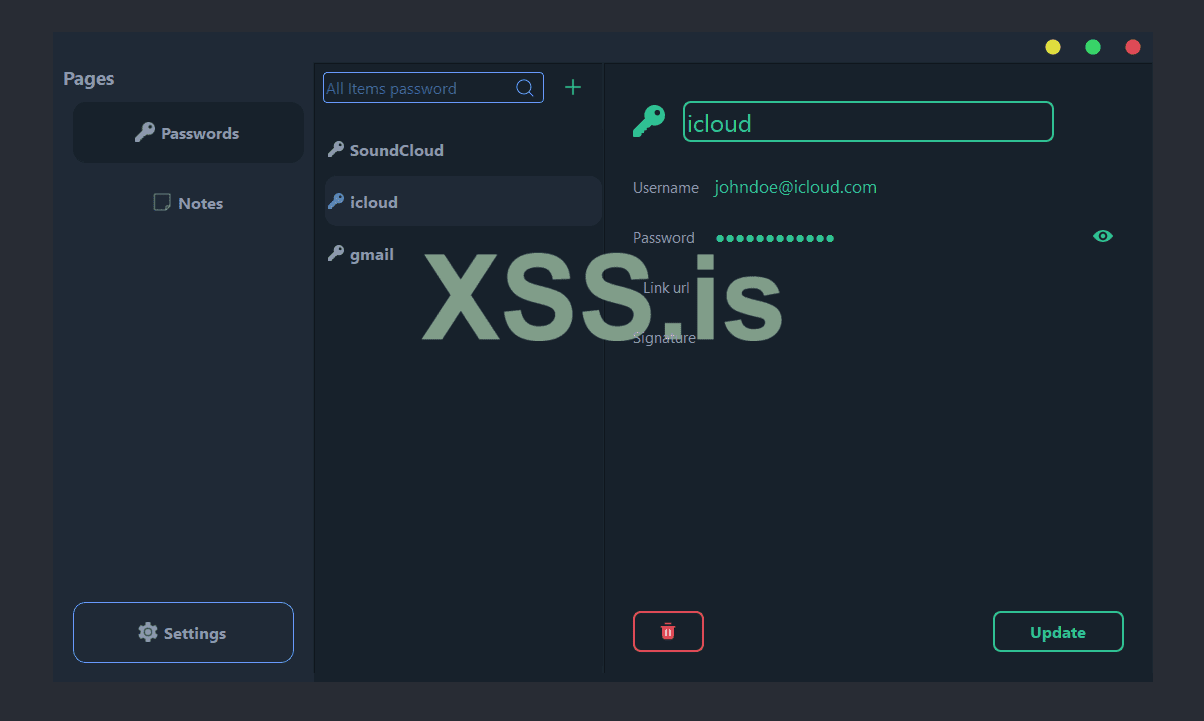
Task: Click the notes icon beside the Notes label
Action: [x=161, y=202]
